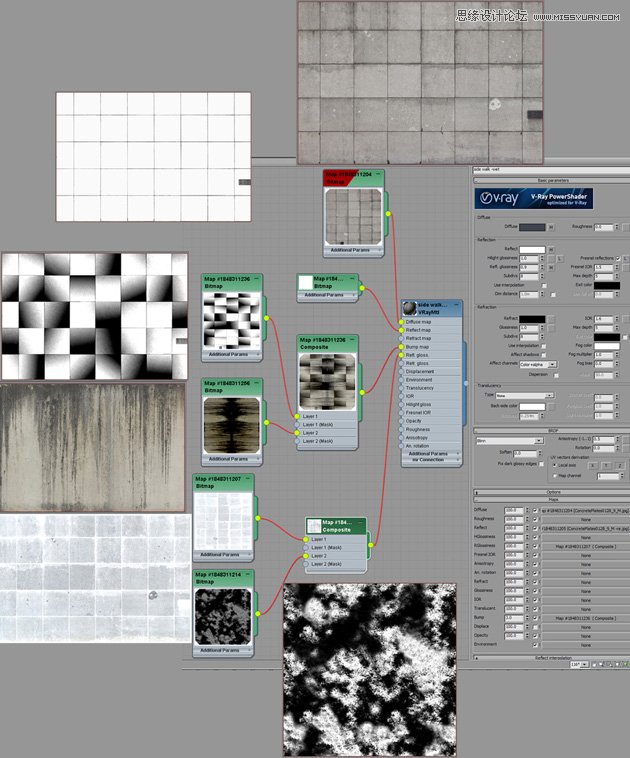Screen dimensions: 630x758
Task: Click preview thumbnail of Map #1848311207 Bitmap node
Action: [223, 521]
